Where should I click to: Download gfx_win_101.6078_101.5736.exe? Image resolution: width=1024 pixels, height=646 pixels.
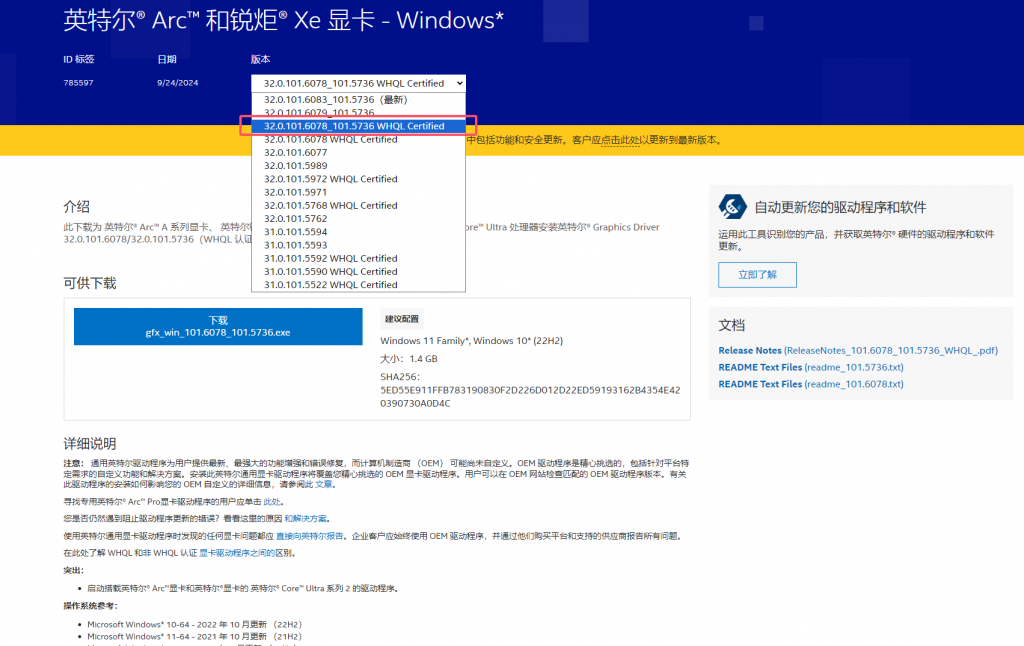[218, 326]
